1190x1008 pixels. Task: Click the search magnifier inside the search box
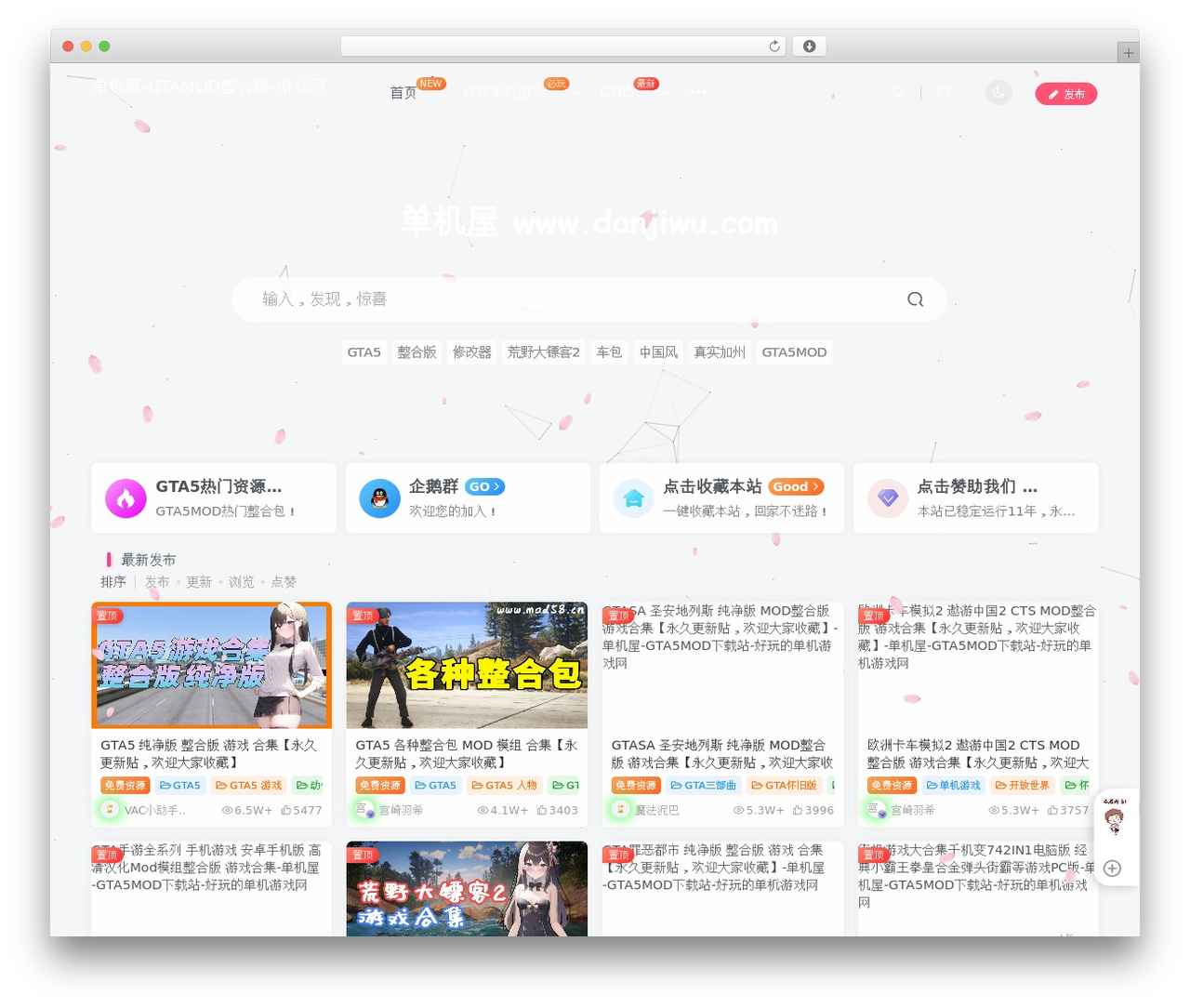click(916, 299)
